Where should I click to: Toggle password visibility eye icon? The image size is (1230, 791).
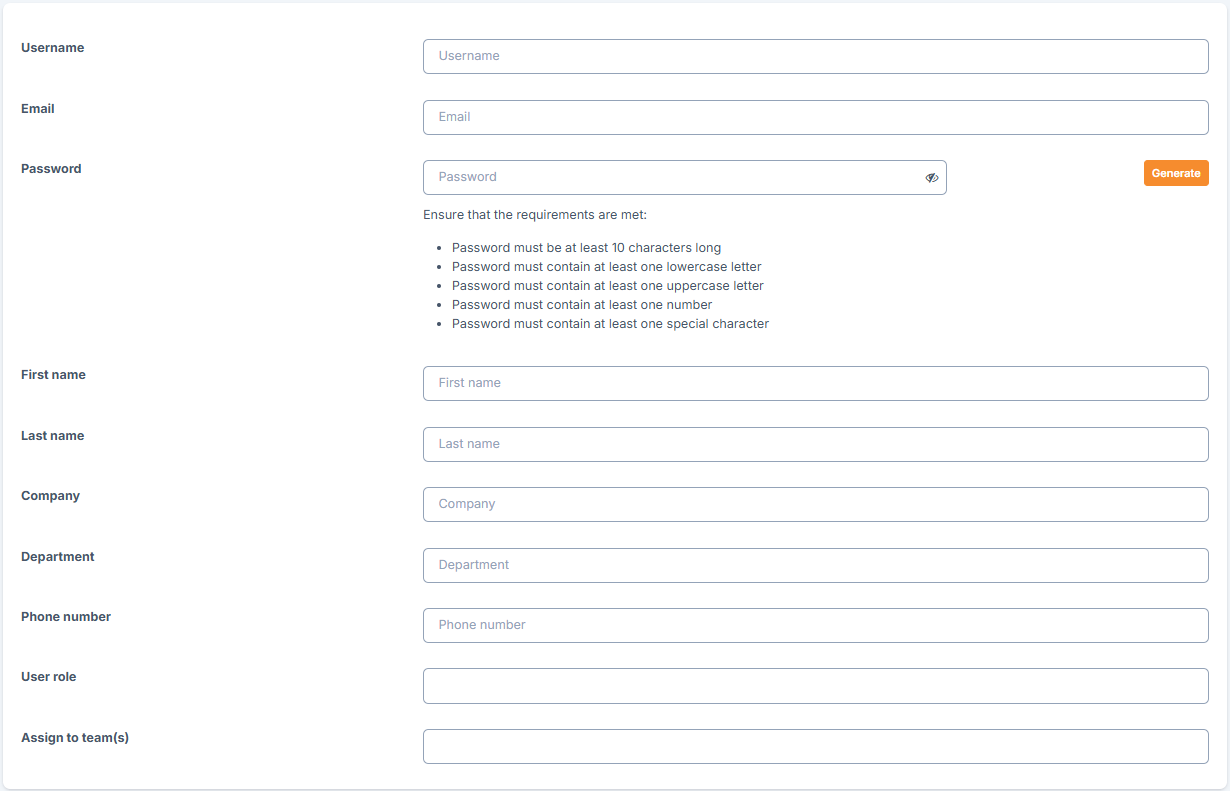(931, 178)
